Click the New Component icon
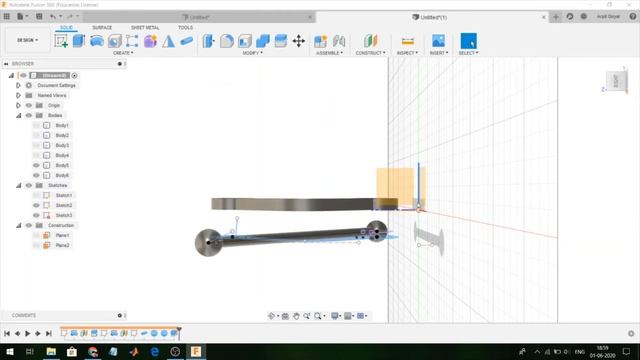The image size is (640, 360). click(x=320, y=41)
